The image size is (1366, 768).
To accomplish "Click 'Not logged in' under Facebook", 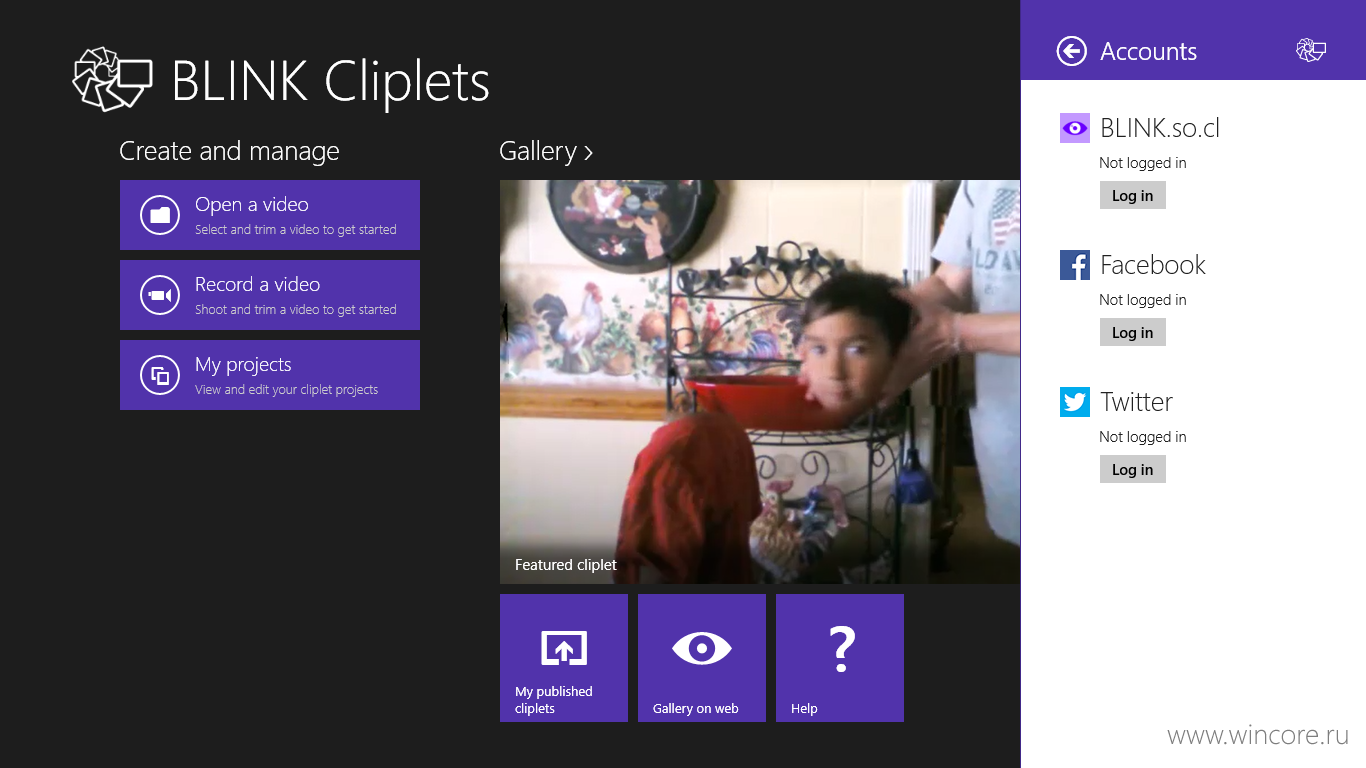I will point(1143,300).
